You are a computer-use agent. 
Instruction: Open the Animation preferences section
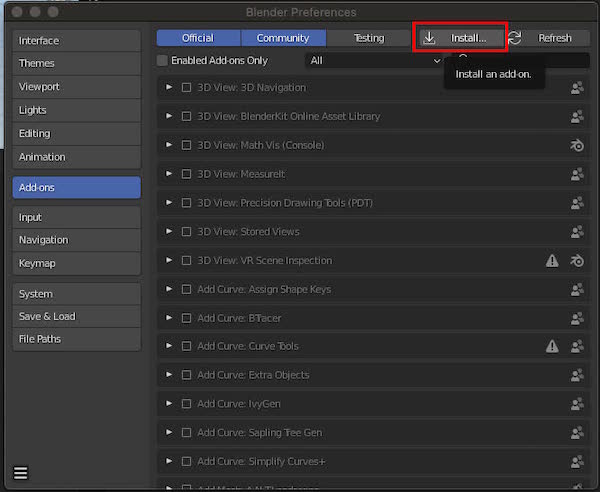(x=77, y=157)
